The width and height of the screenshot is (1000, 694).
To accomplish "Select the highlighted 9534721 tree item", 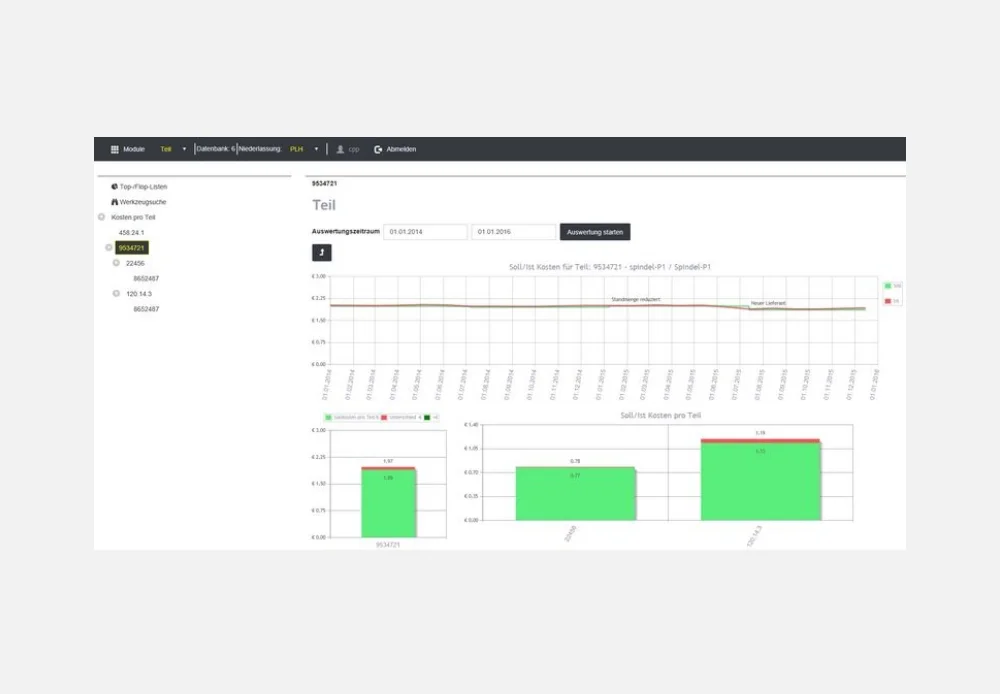I will (131, 247).
